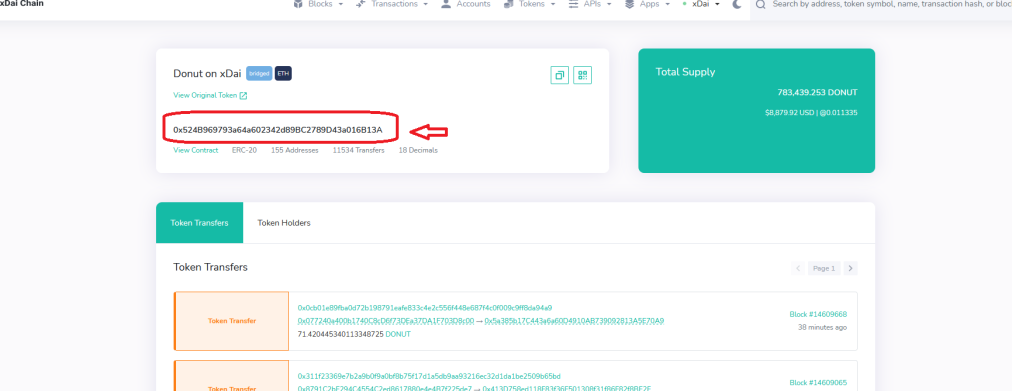Click the DONUT token link

click(x=398, y=334)
